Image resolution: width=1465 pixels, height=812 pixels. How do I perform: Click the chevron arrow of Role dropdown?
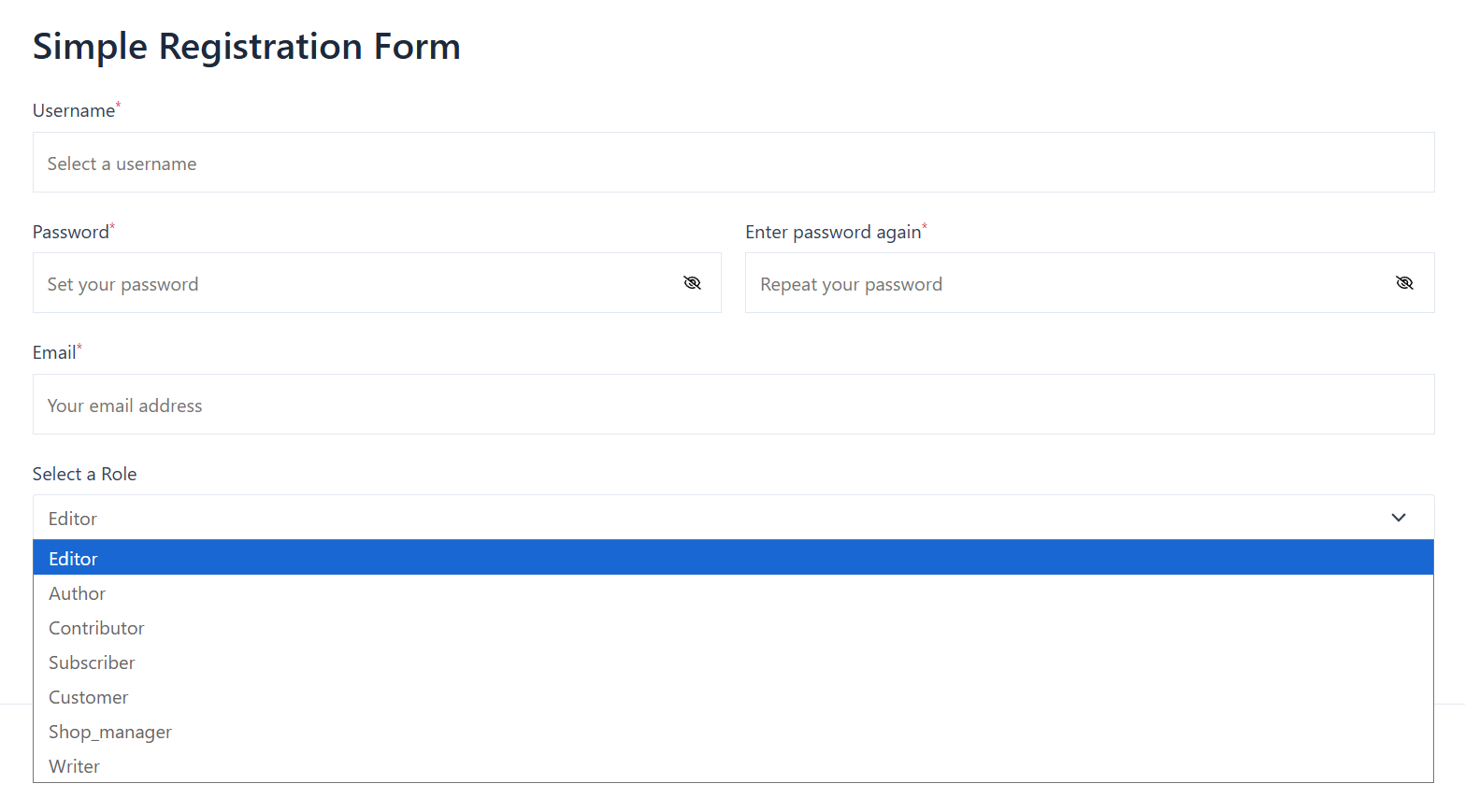pyautogui.click(x=1398, y=518)
